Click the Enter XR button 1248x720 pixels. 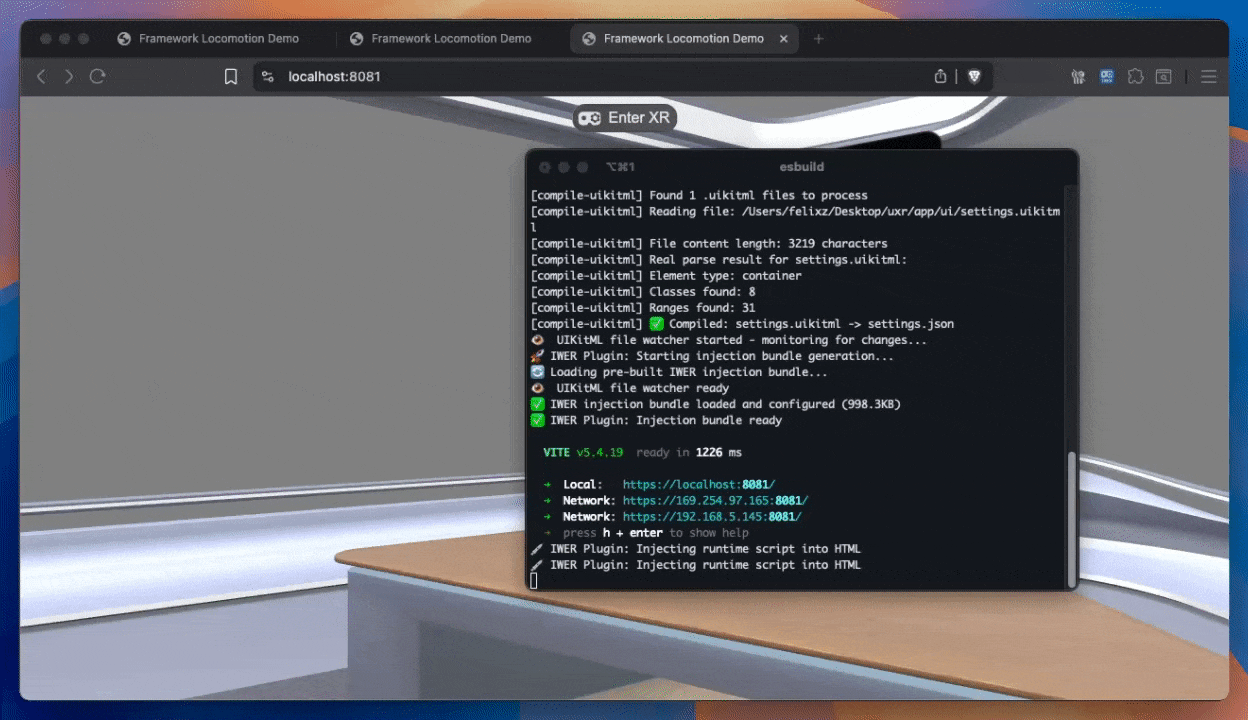(625, 118)
